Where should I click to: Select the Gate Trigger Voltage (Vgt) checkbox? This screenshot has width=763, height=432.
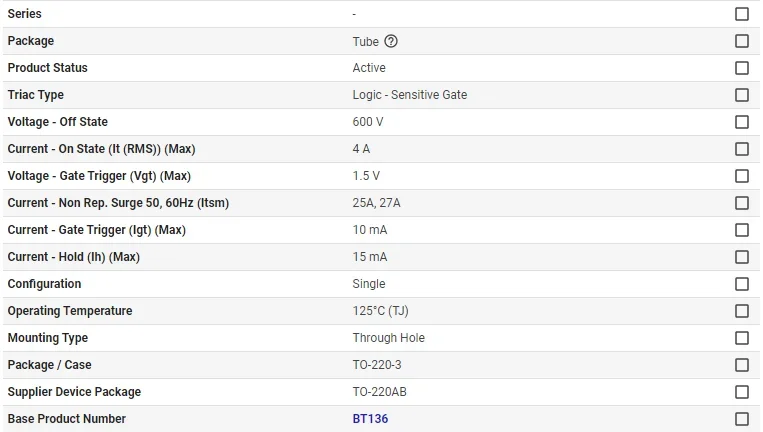point(742,176)
